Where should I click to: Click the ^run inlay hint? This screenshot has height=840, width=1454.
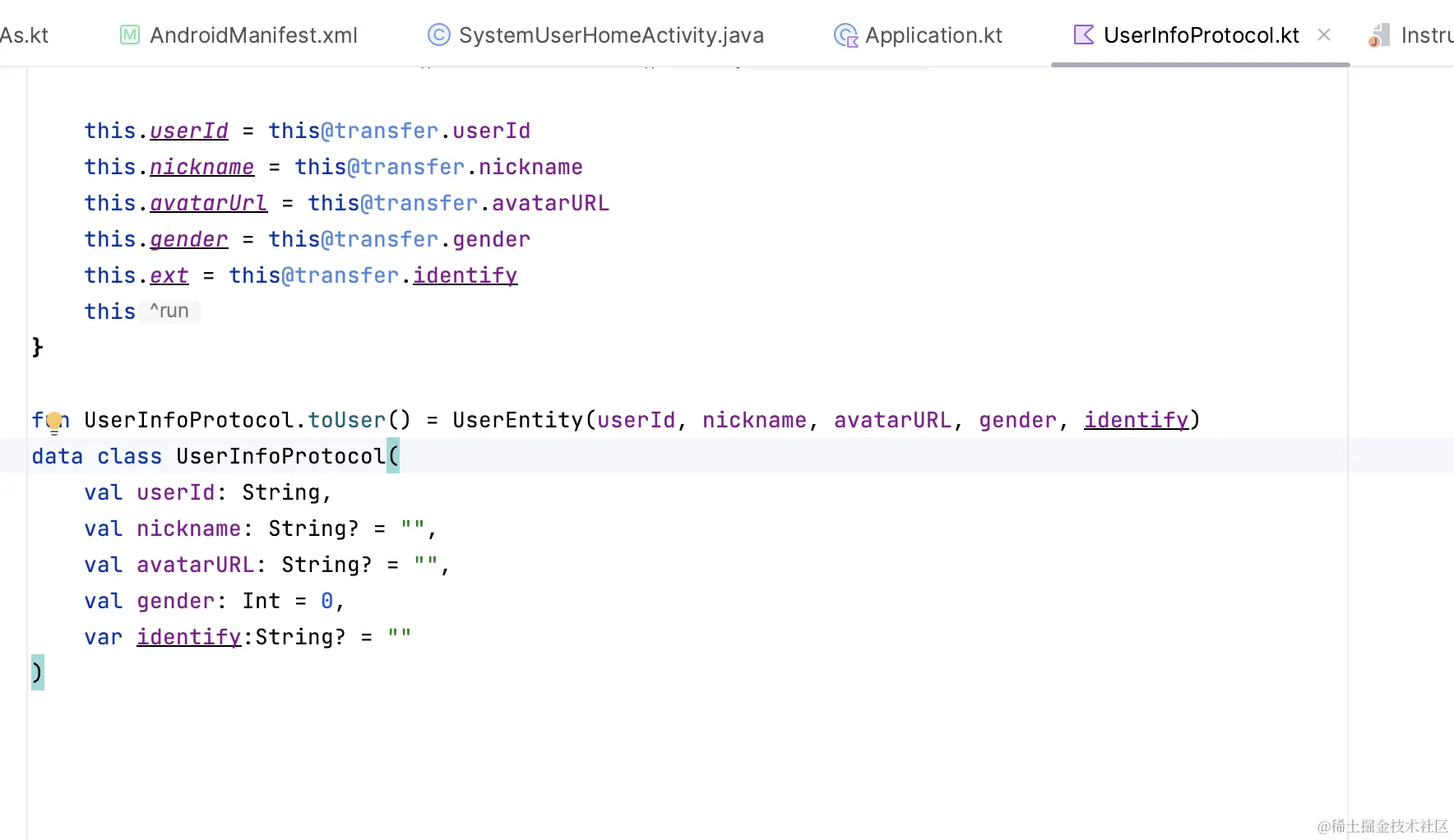pyautogui.click(x=169, y=311)
